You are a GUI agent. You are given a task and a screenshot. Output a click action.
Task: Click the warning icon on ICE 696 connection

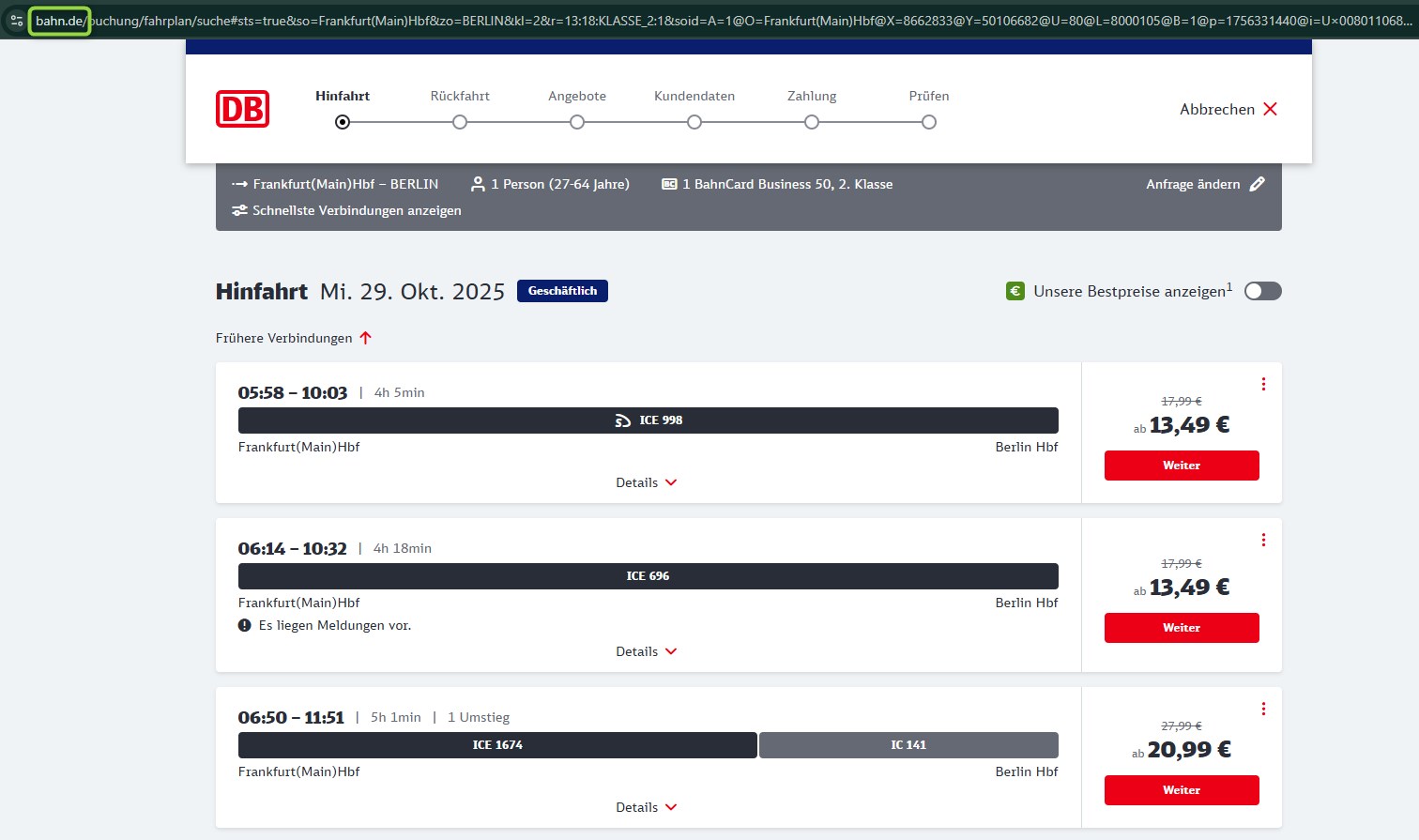(x=245, y=625)
